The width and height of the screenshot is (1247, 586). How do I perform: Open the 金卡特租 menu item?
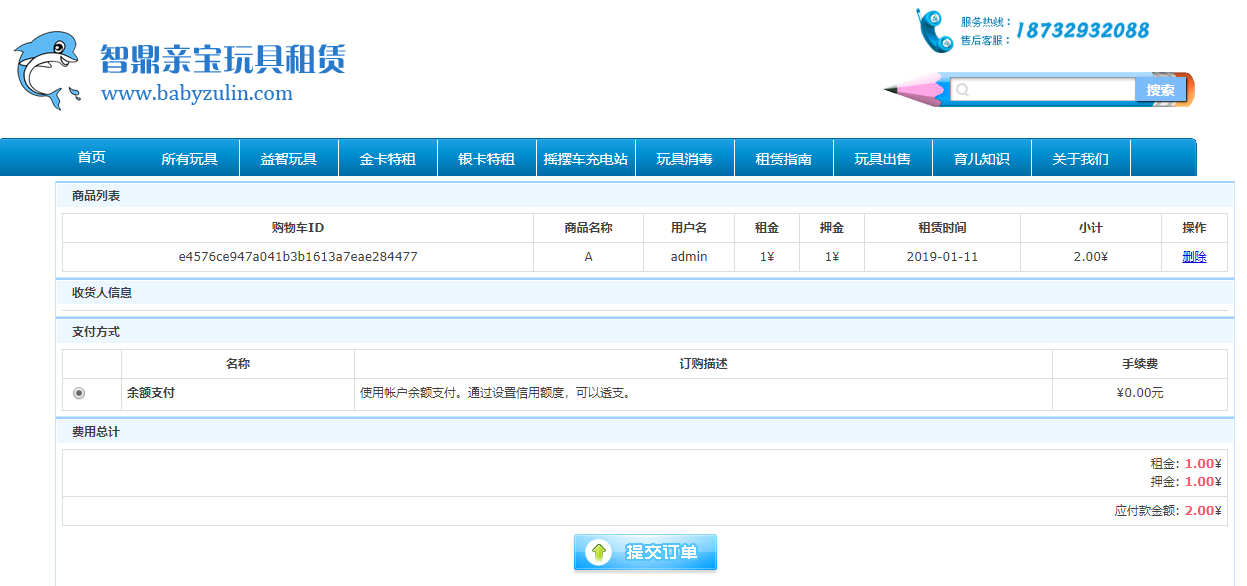point(387,159)
